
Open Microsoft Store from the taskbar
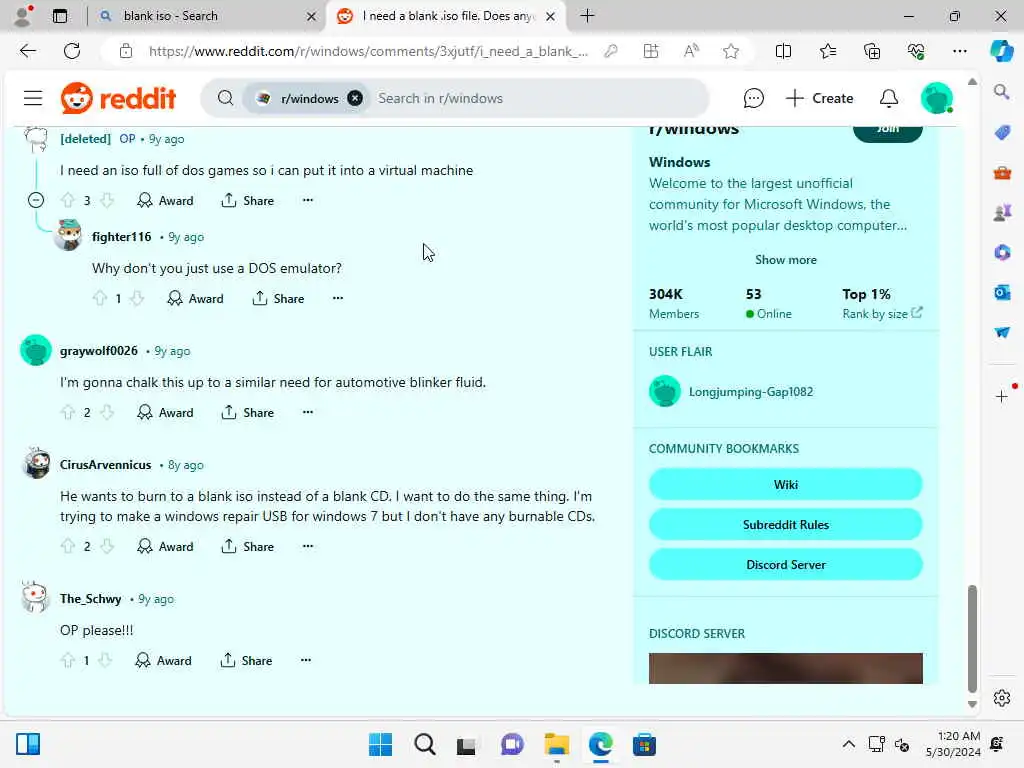click(644, 744)
